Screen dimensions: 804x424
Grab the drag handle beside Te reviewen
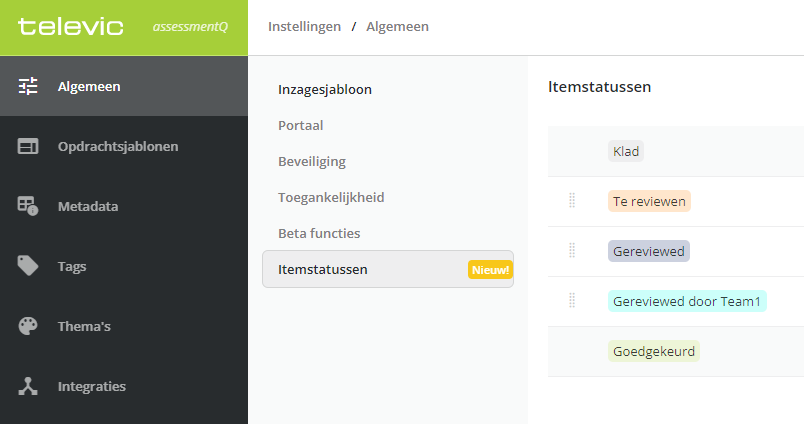tap(572, 200)
